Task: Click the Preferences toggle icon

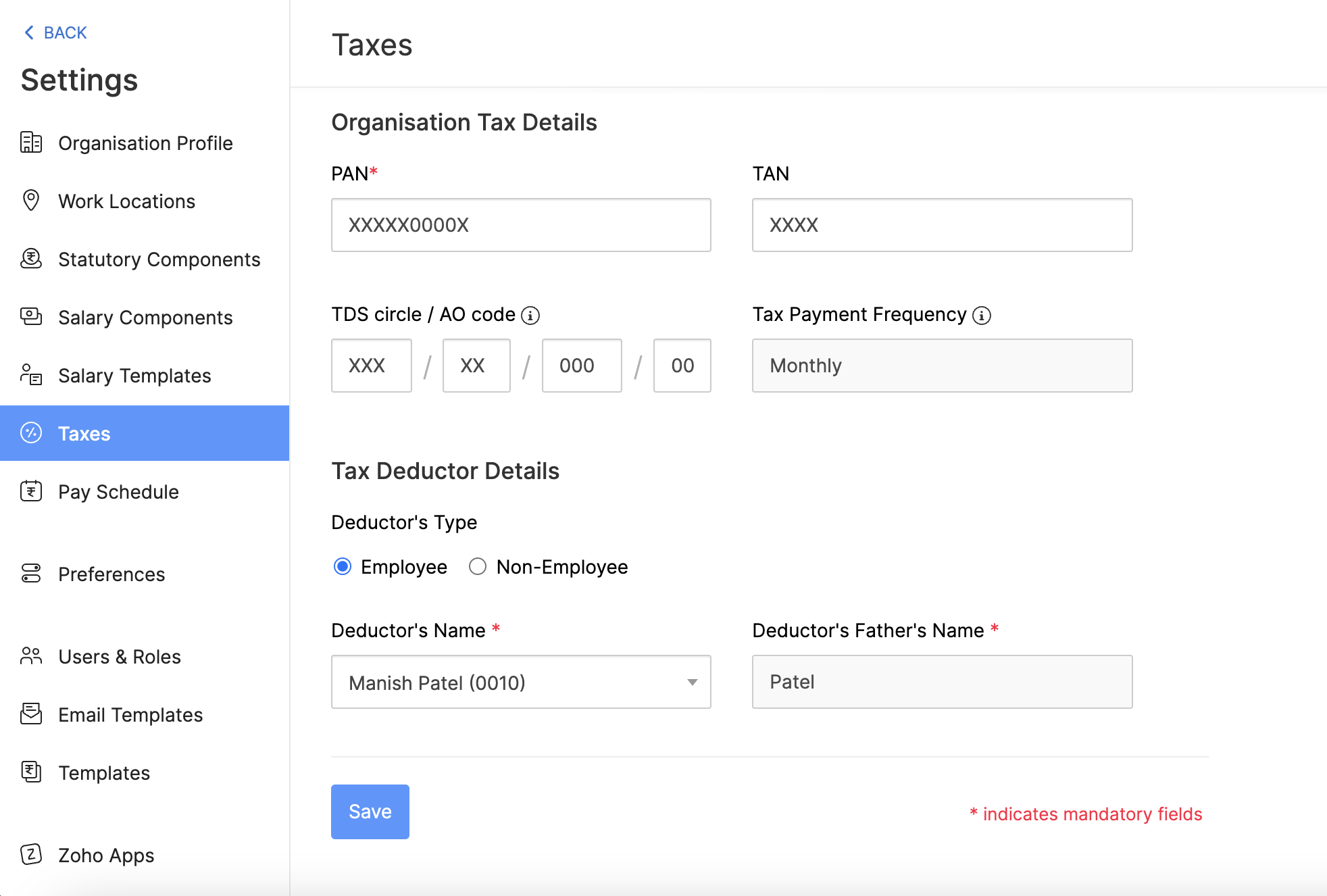Action: click(31, 574)
